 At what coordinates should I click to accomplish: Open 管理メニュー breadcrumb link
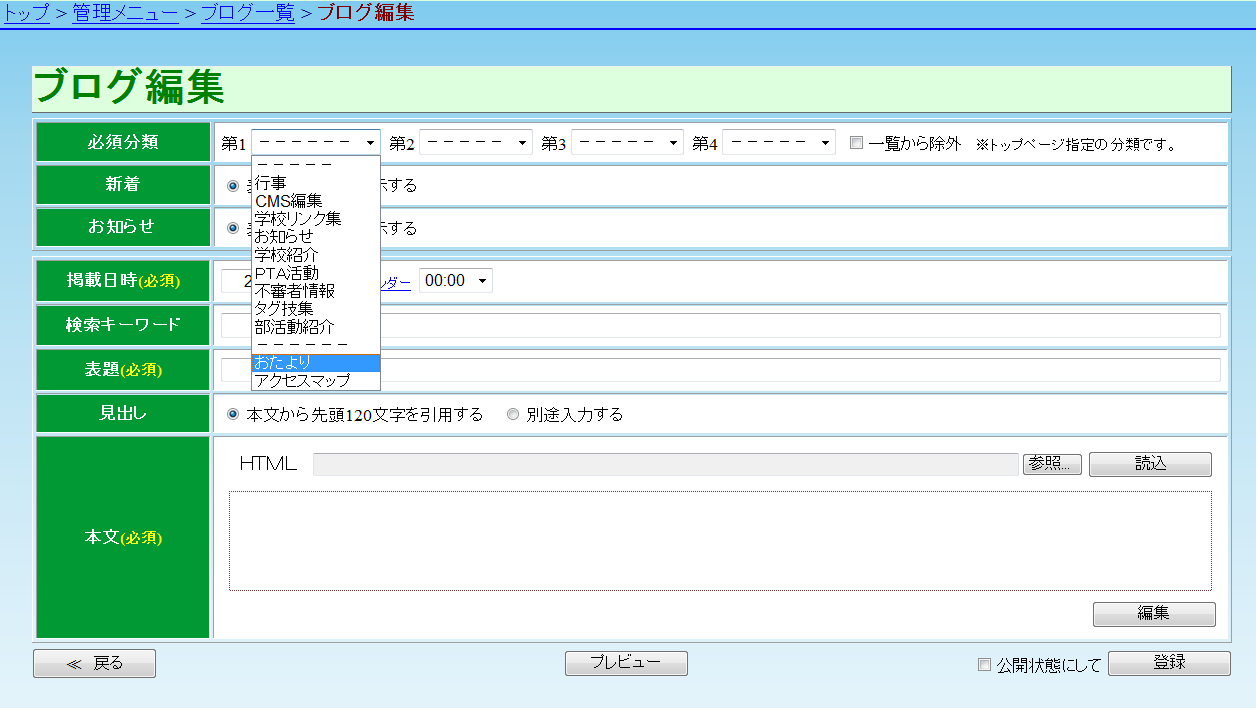click(x=125, y=13)
